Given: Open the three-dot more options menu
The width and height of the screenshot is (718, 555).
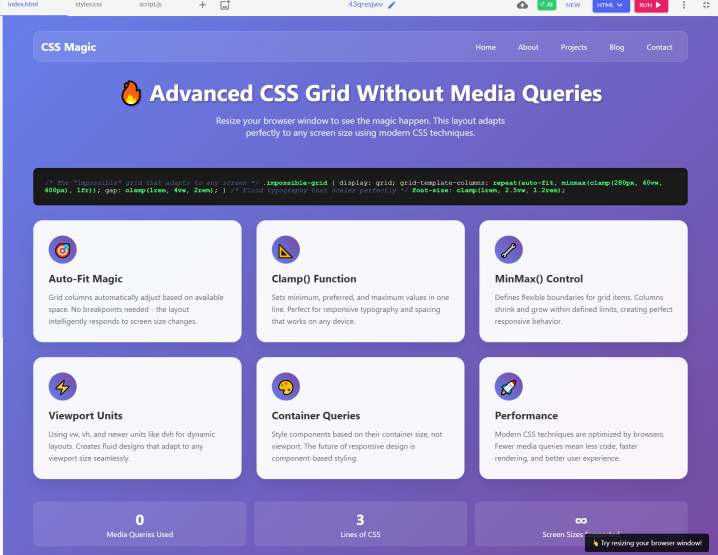Looking at the screenshot, I should (x=683, y=5).
